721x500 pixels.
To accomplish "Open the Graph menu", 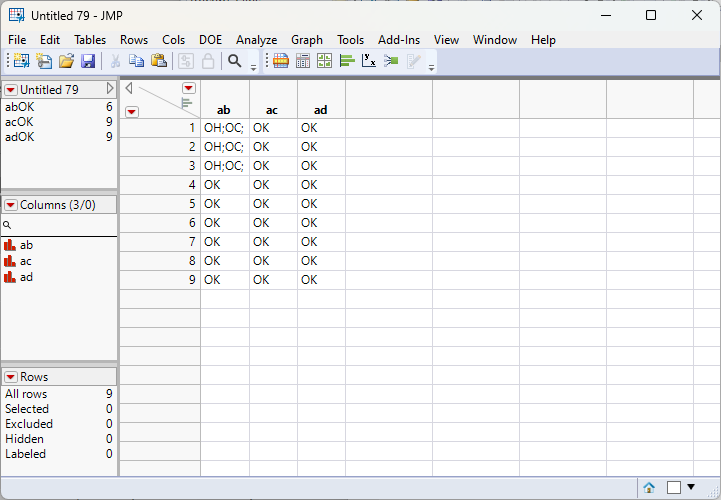I will pos(307,40).
